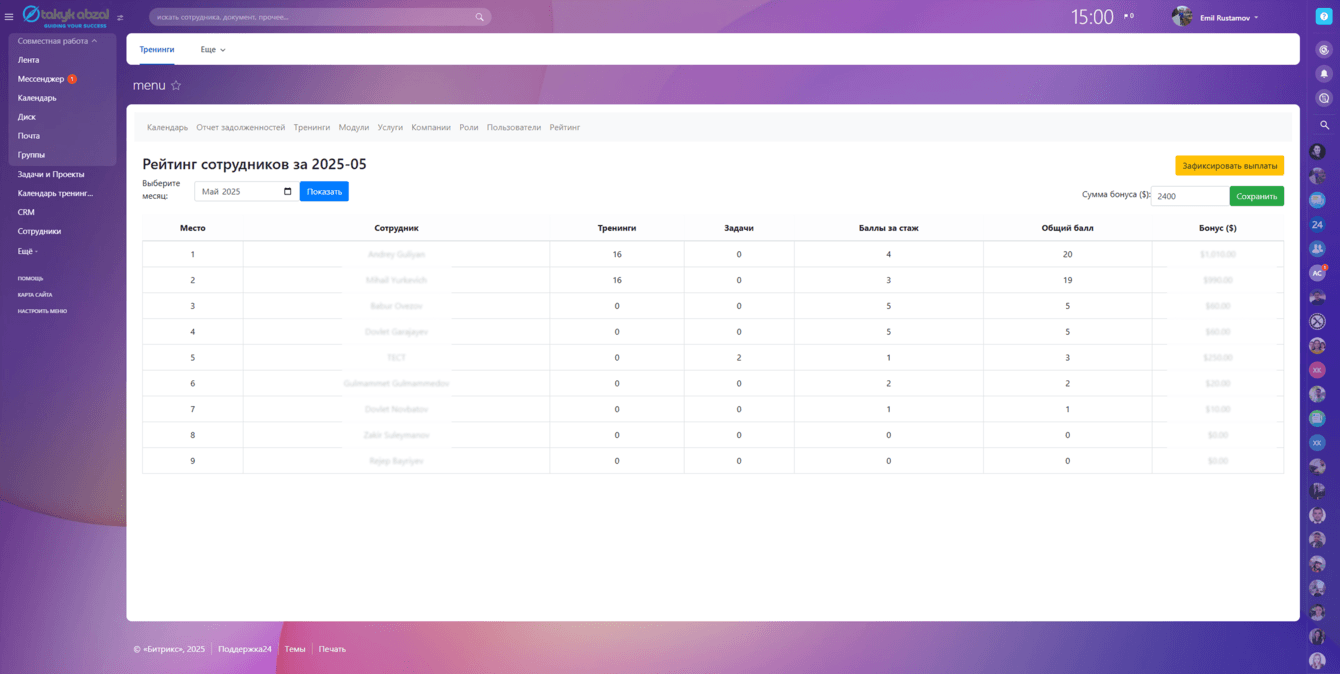Click the flag counter icon beside clock
The height and width of the screenshot is (674, 1340).
(x=1129, y=16)
